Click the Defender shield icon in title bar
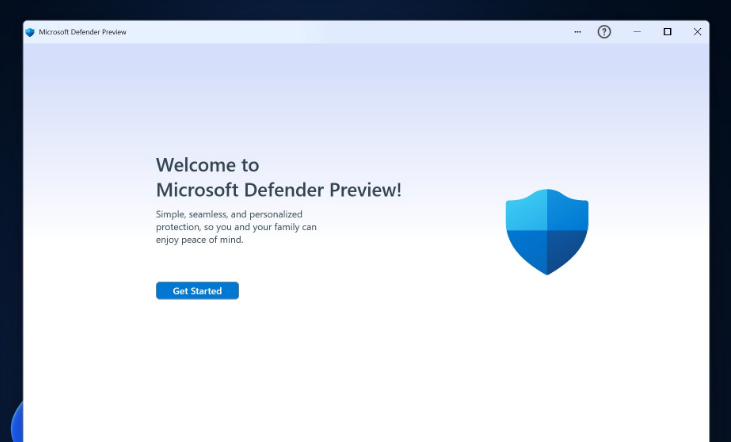 (x=30, y=32)
